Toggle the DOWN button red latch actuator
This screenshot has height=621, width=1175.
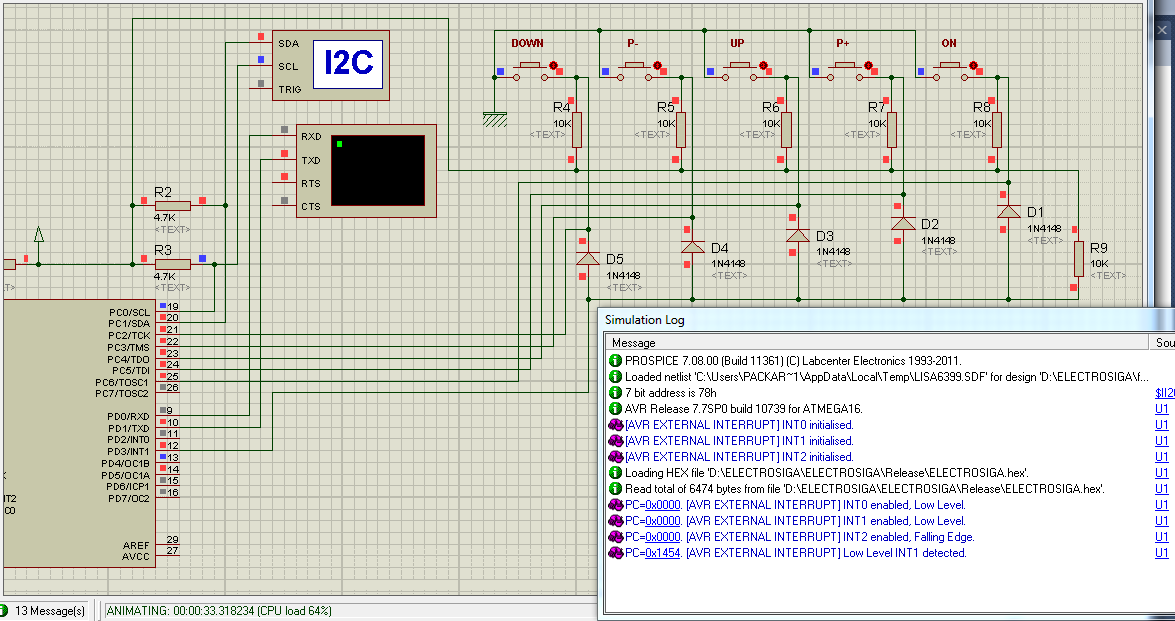(553, 66)
